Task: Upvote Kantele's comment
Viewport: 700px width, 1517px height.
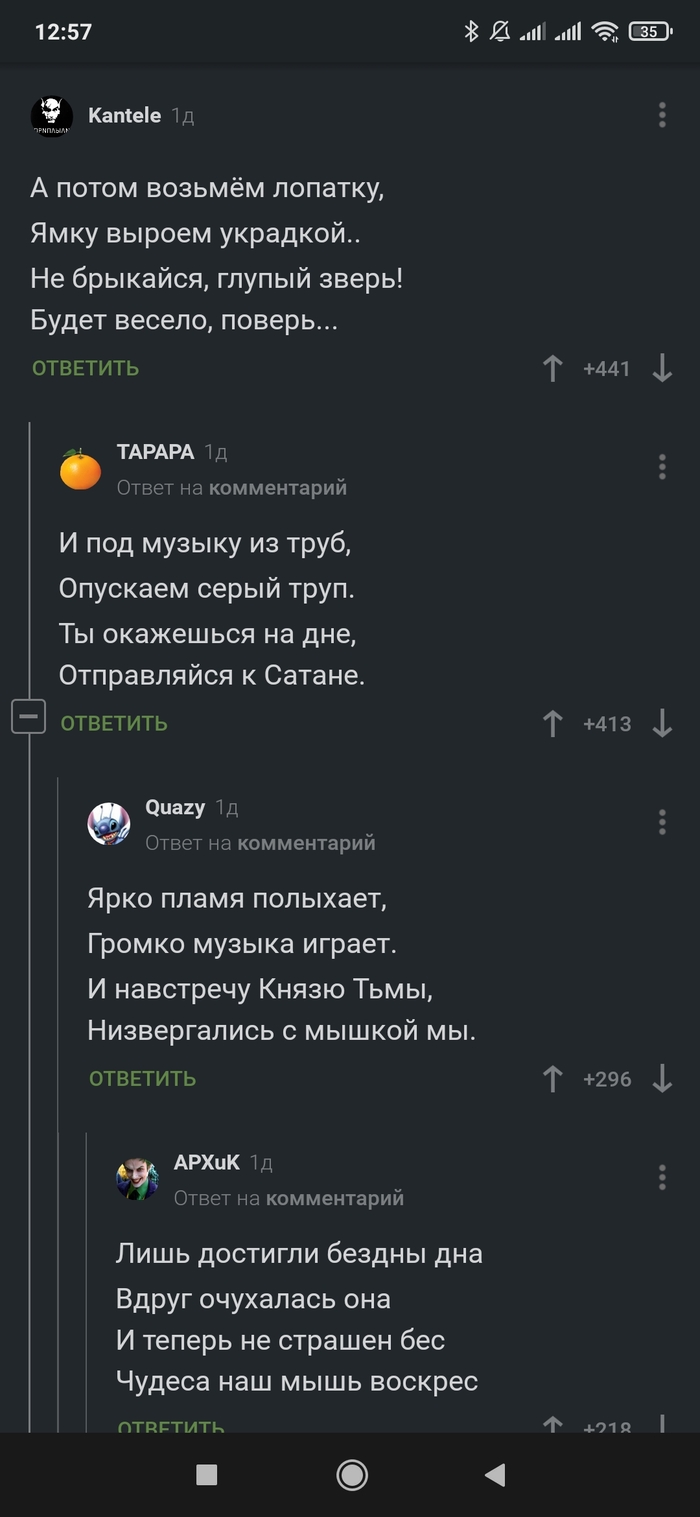Action: (x=552, y=369)
